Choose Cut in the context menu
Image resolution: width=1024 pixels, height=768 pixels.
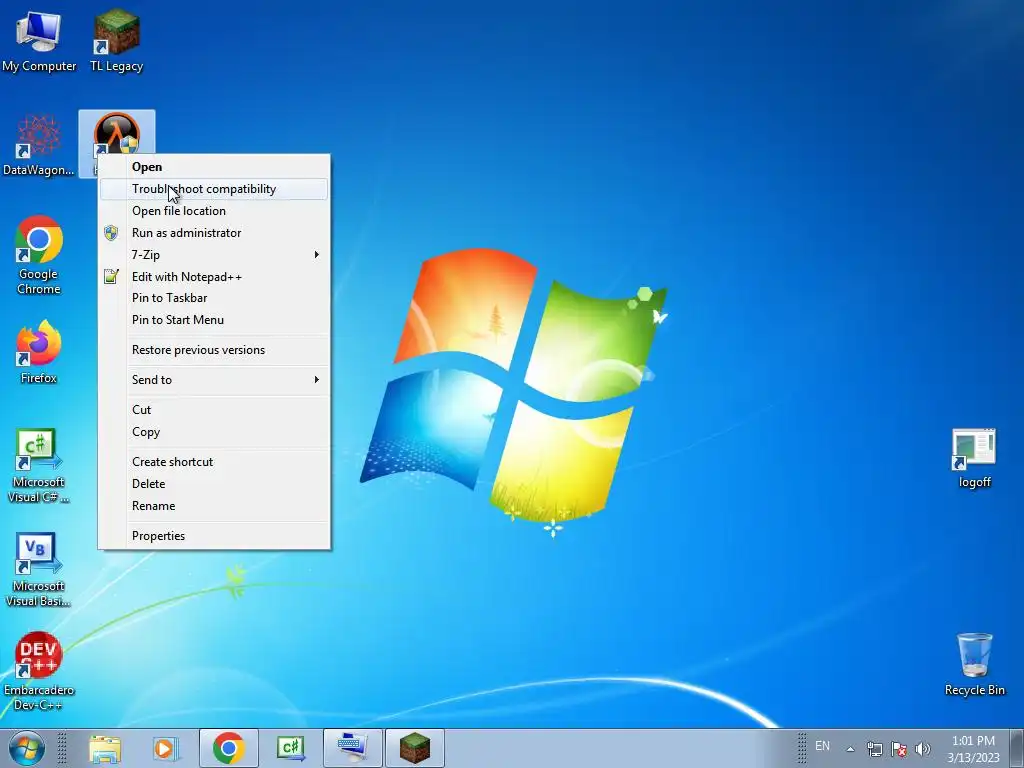[x=214, y=410]
